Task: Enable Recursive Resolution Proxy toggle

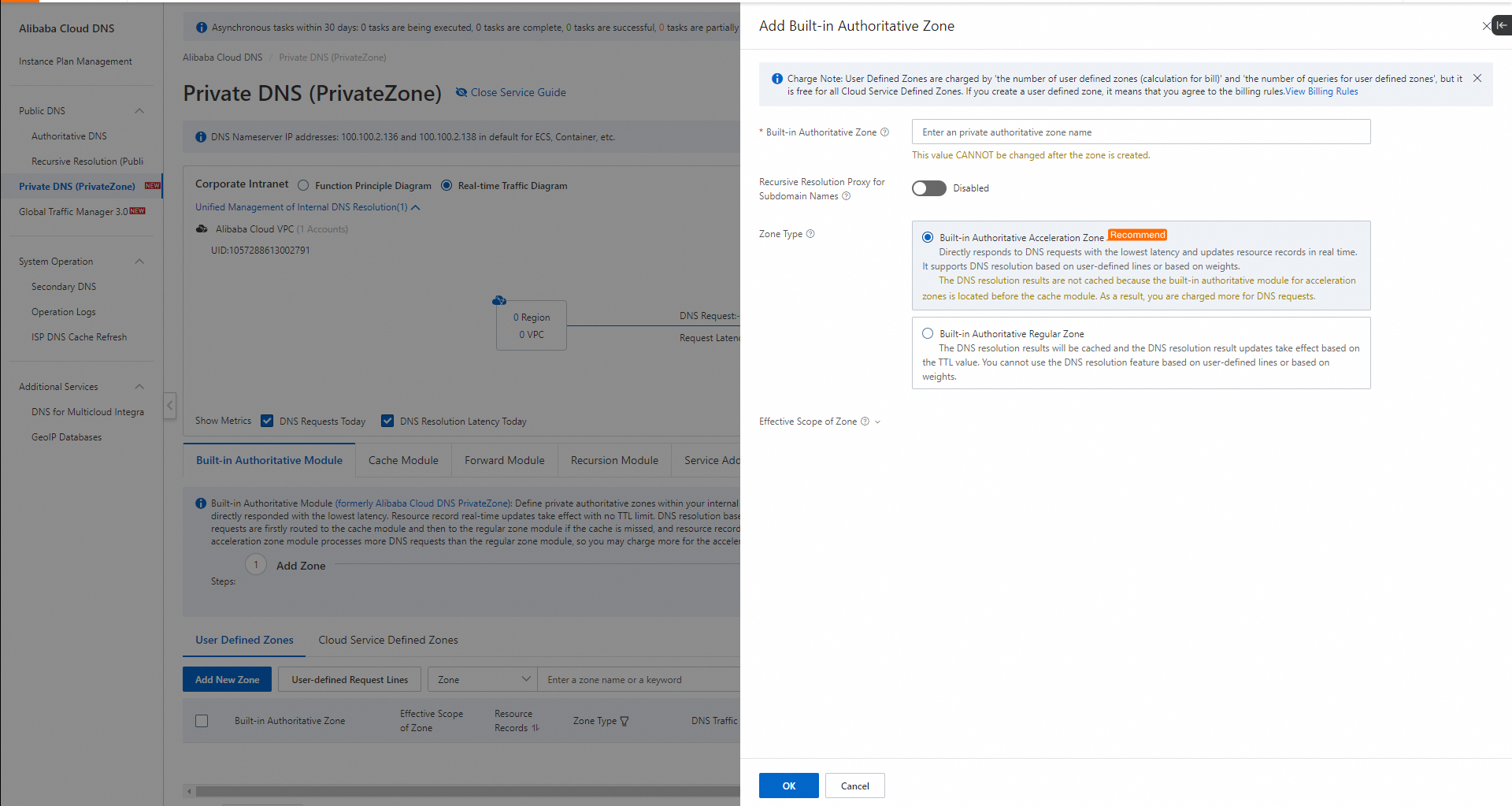Action: [x=928, y=188]
